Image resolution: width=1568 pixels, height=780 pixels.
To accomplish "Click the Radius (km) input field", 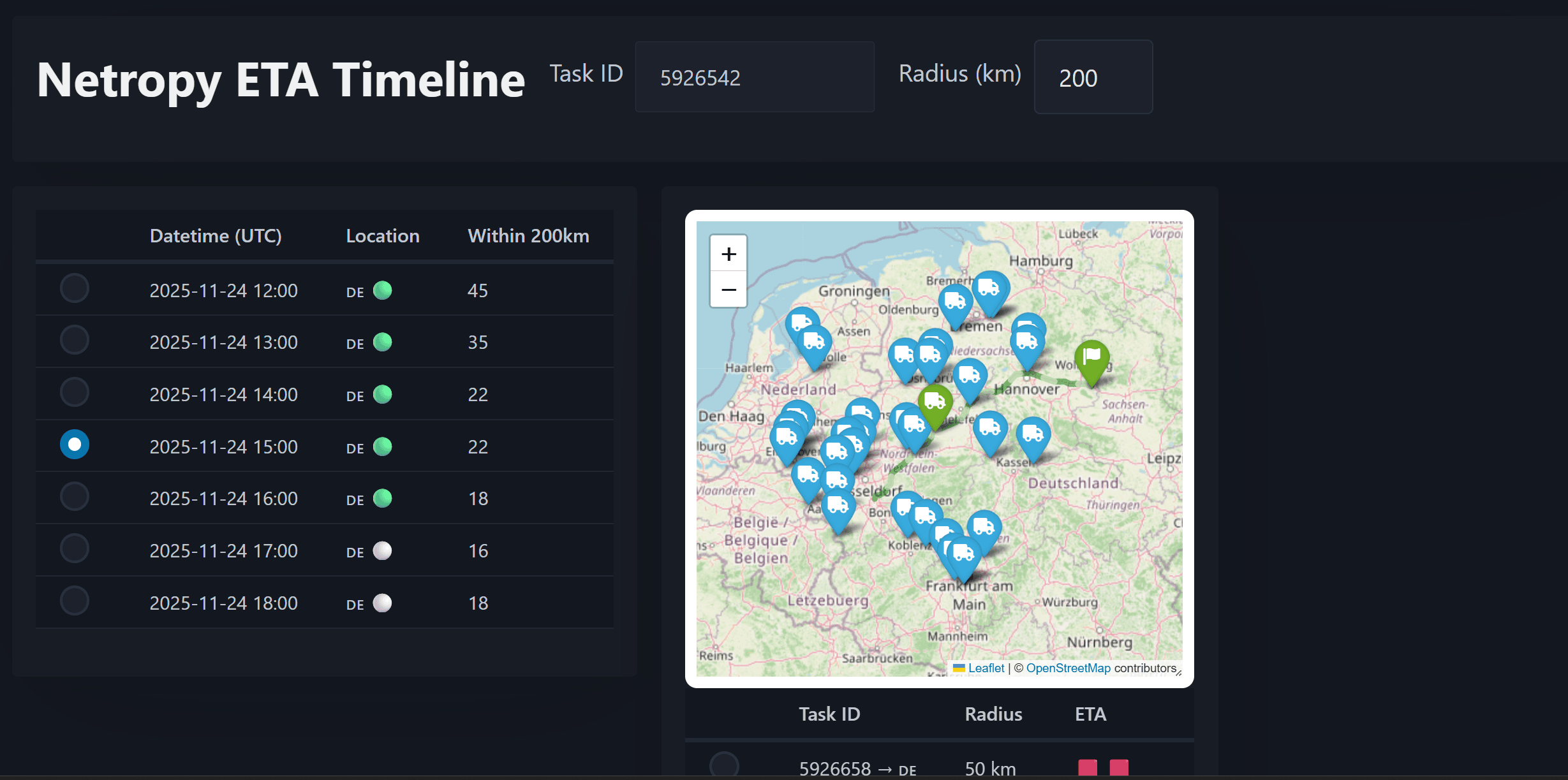I will point(1093,77).
